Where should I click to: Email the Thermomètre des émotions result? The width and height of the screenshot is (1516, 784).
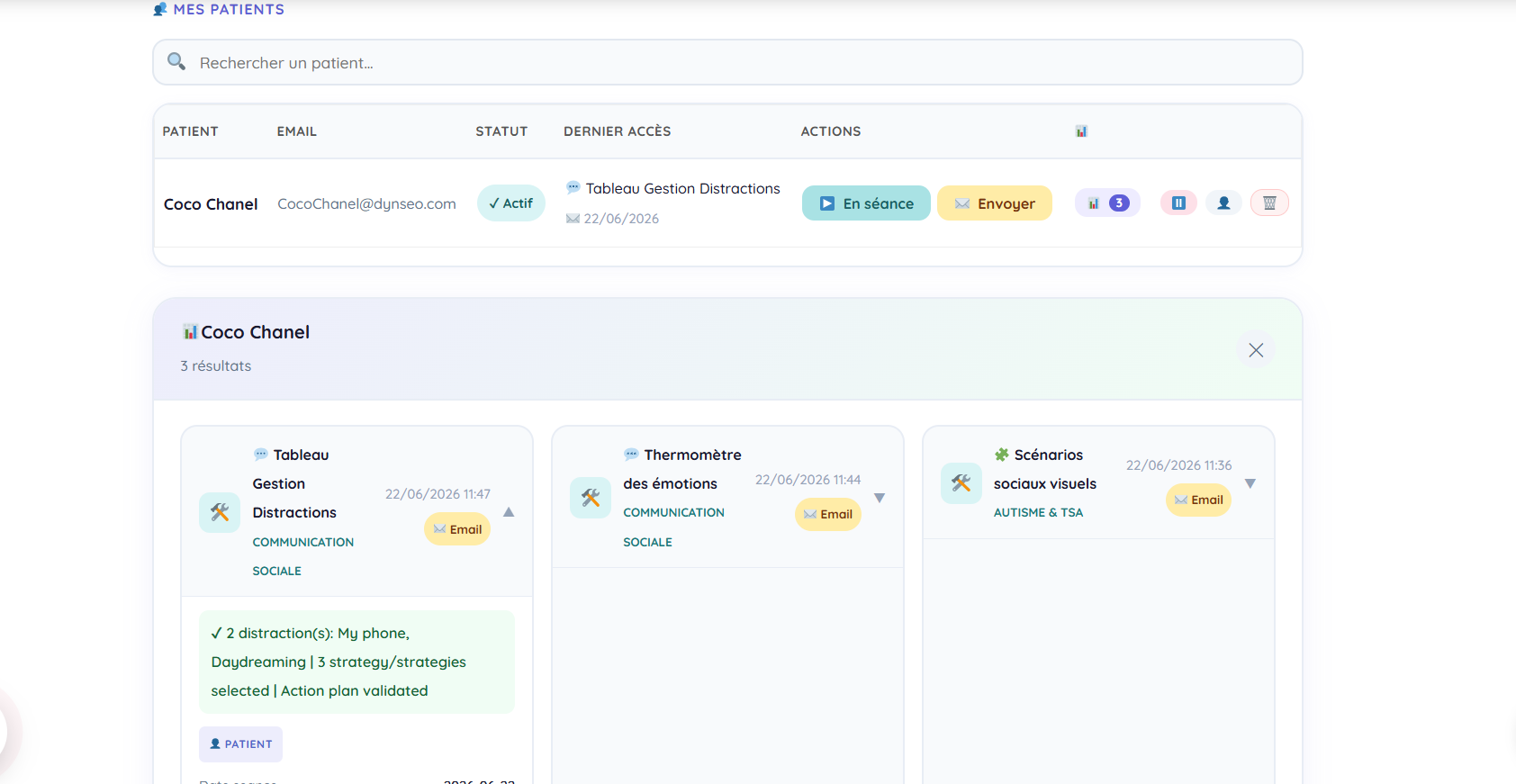(x=828, y=514)
